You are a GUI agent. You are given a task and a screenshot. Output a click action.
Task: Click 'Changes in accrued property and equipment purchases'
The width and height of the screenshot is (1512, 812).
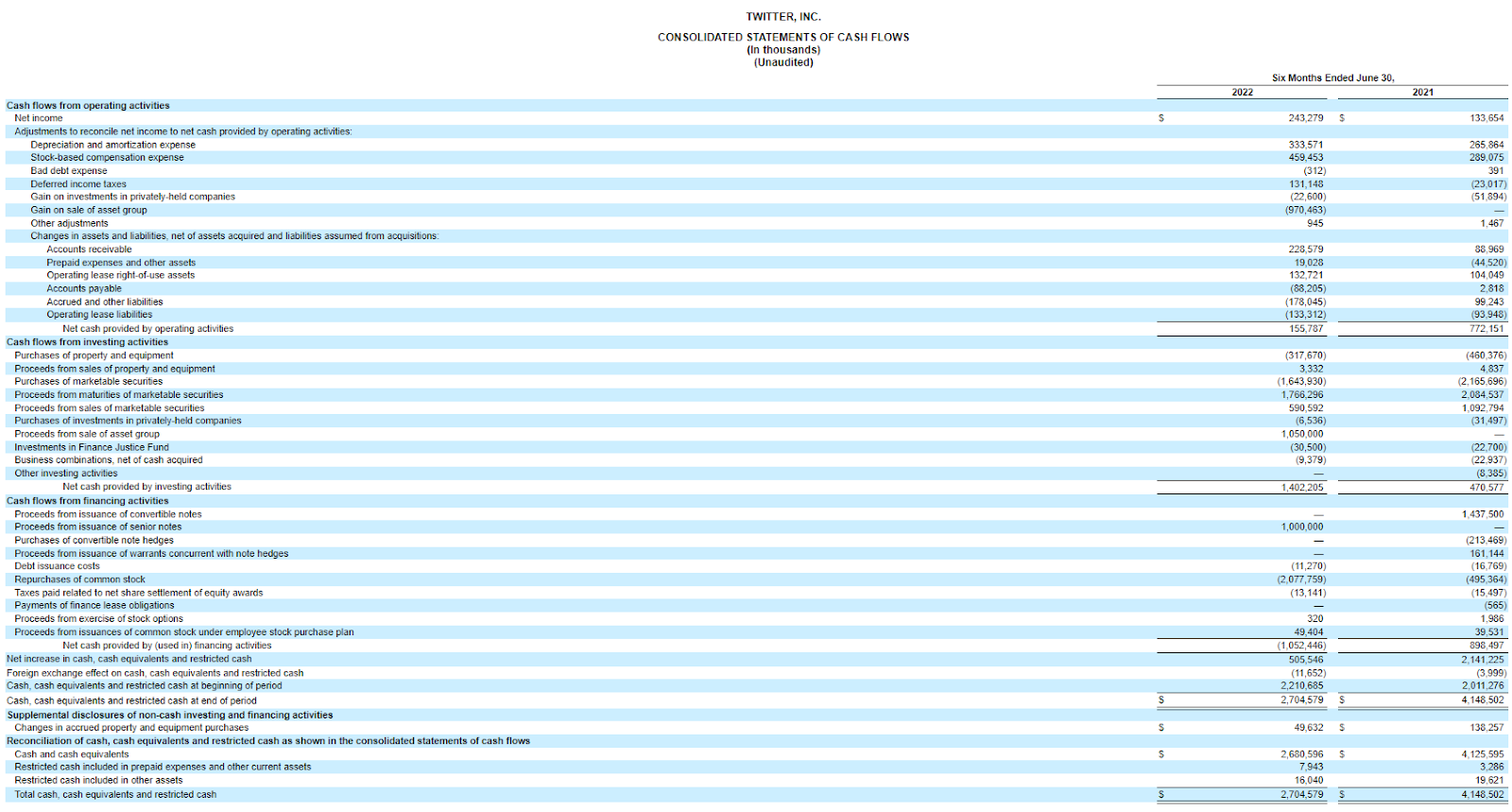131,728
